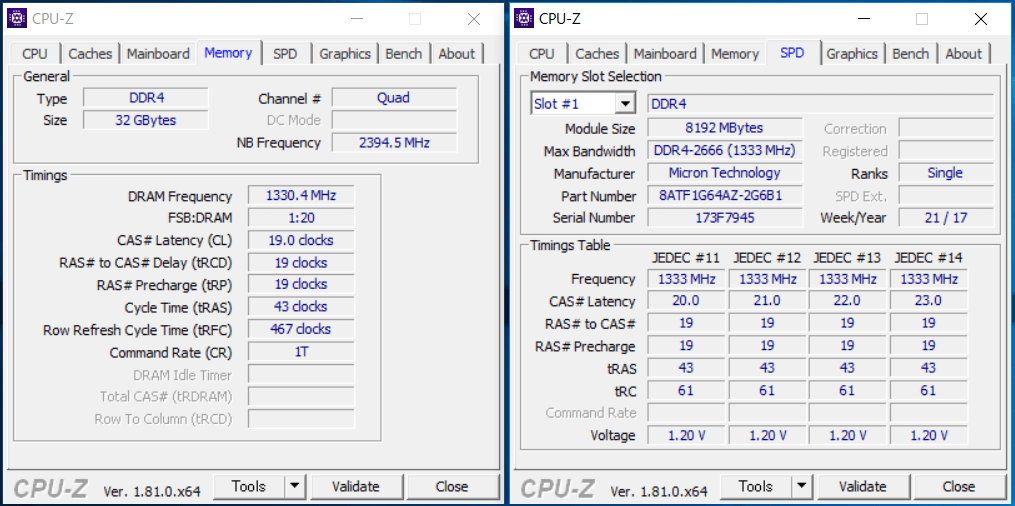1015x506 pixels.
Task: Click DRAM Frequency value 1330.4 MHz
Action: pyautogui.click(x=301, y=195)
